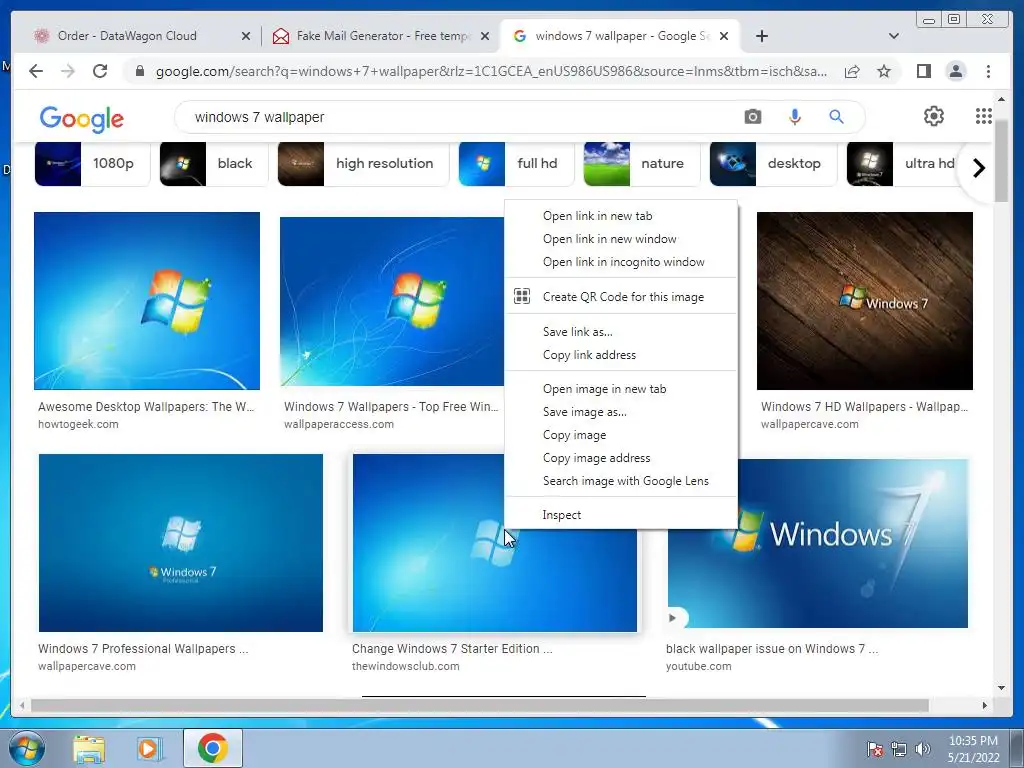Close the windows 7 wallpaper tab
The height and width of the screenshot is (768, 1024).
724,36
